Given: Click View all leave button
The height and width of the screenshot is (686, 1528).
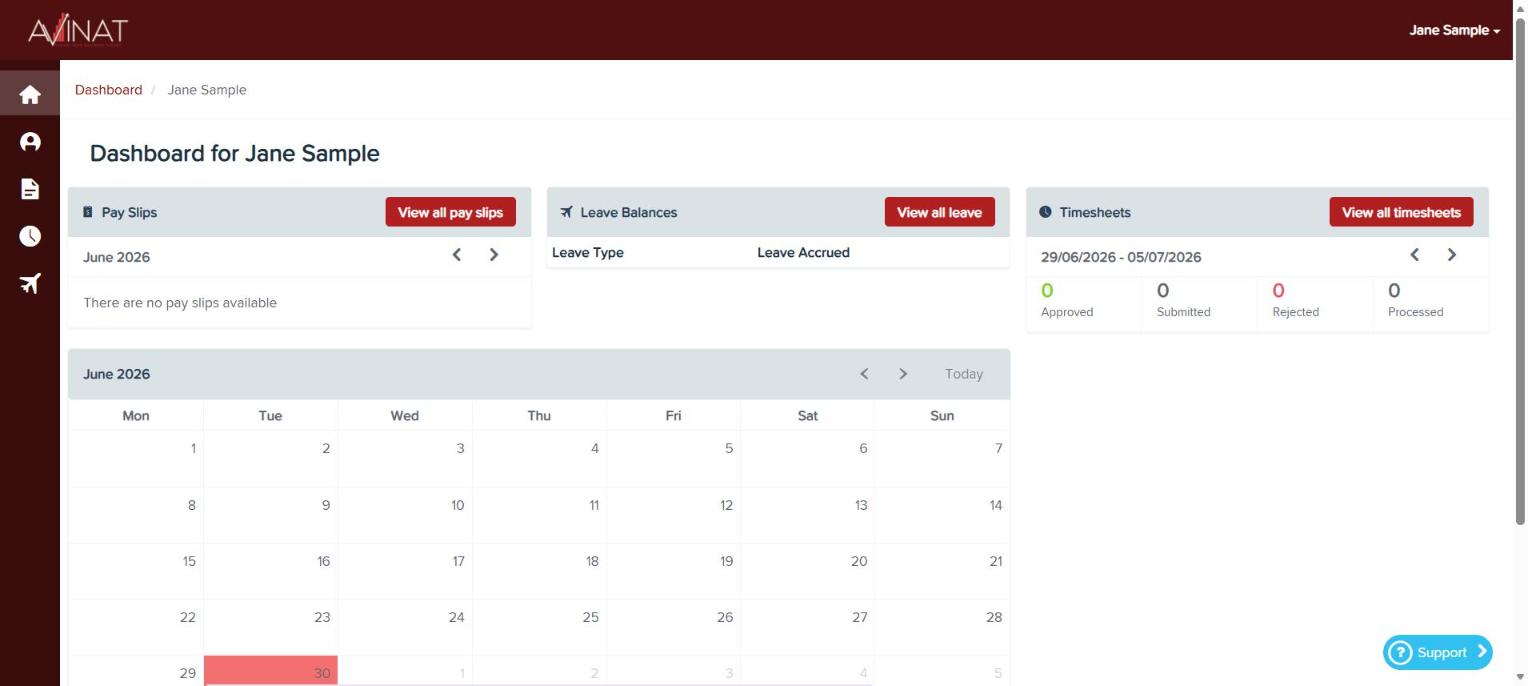Looking at the screenshot, I should coord(940,212).
